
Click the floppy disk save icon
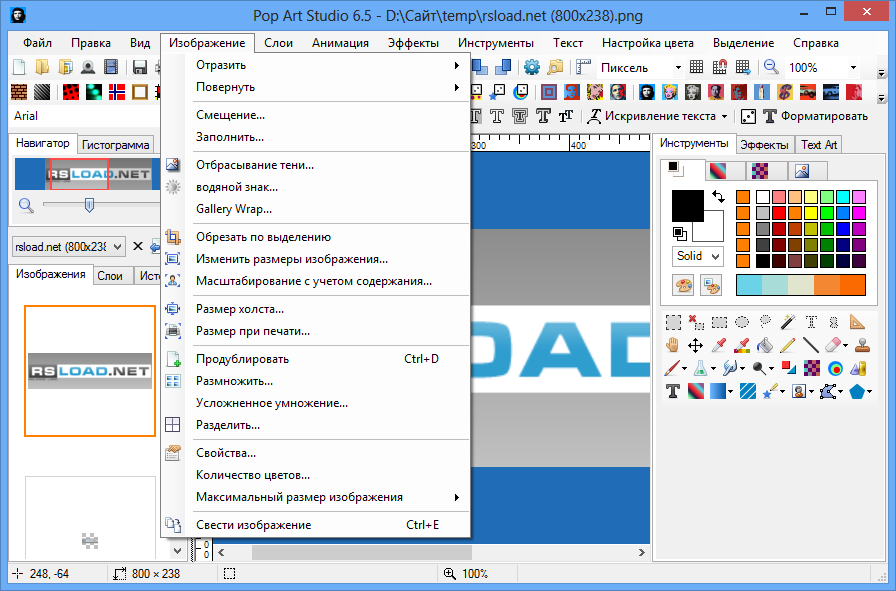[x=139, y=67]
